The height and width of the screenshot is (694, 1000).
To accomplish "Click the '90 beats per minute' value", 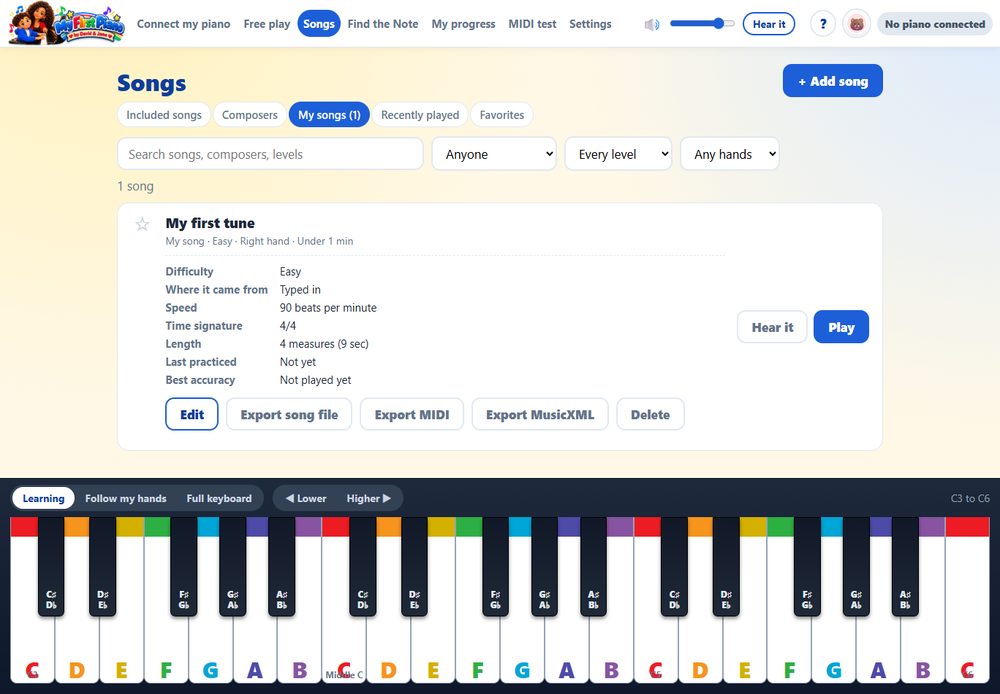I will click(x=328, y=307).
